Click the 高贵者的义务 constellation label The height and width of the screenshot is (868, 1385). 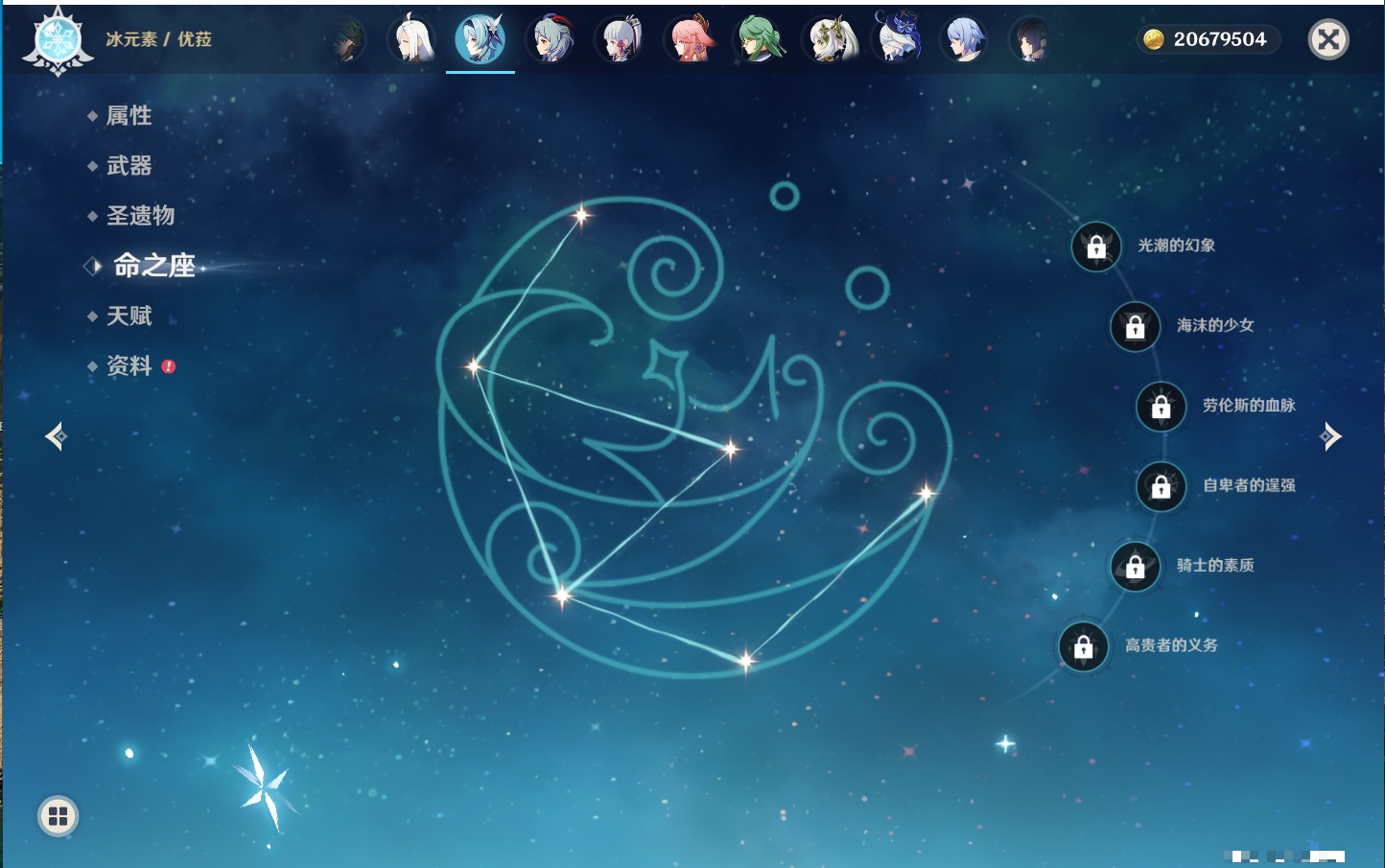coord(1171,645)
